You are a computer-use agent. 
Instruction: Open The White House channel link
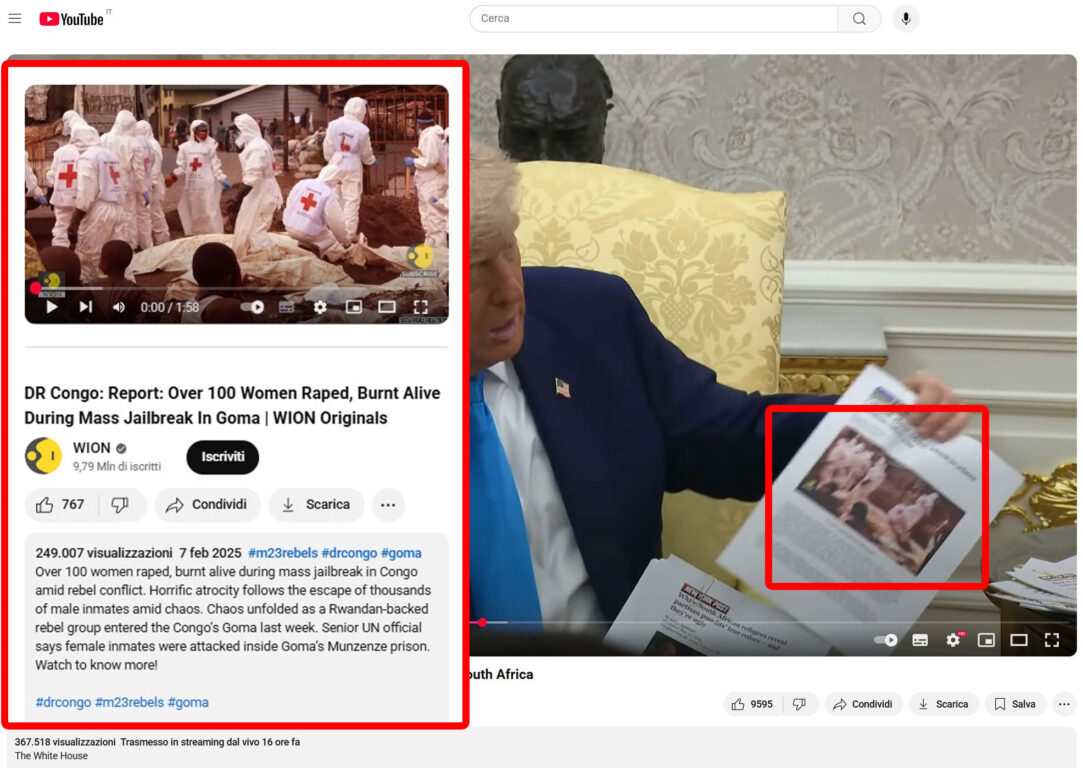(51, 756)
